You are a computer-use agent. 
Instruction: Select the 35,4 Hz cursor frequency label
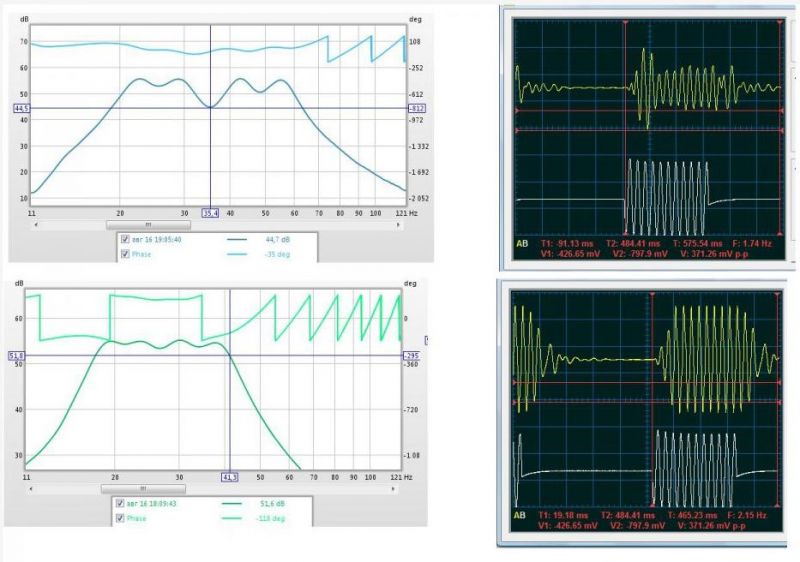pyautogui.click(x=210, y=213)
